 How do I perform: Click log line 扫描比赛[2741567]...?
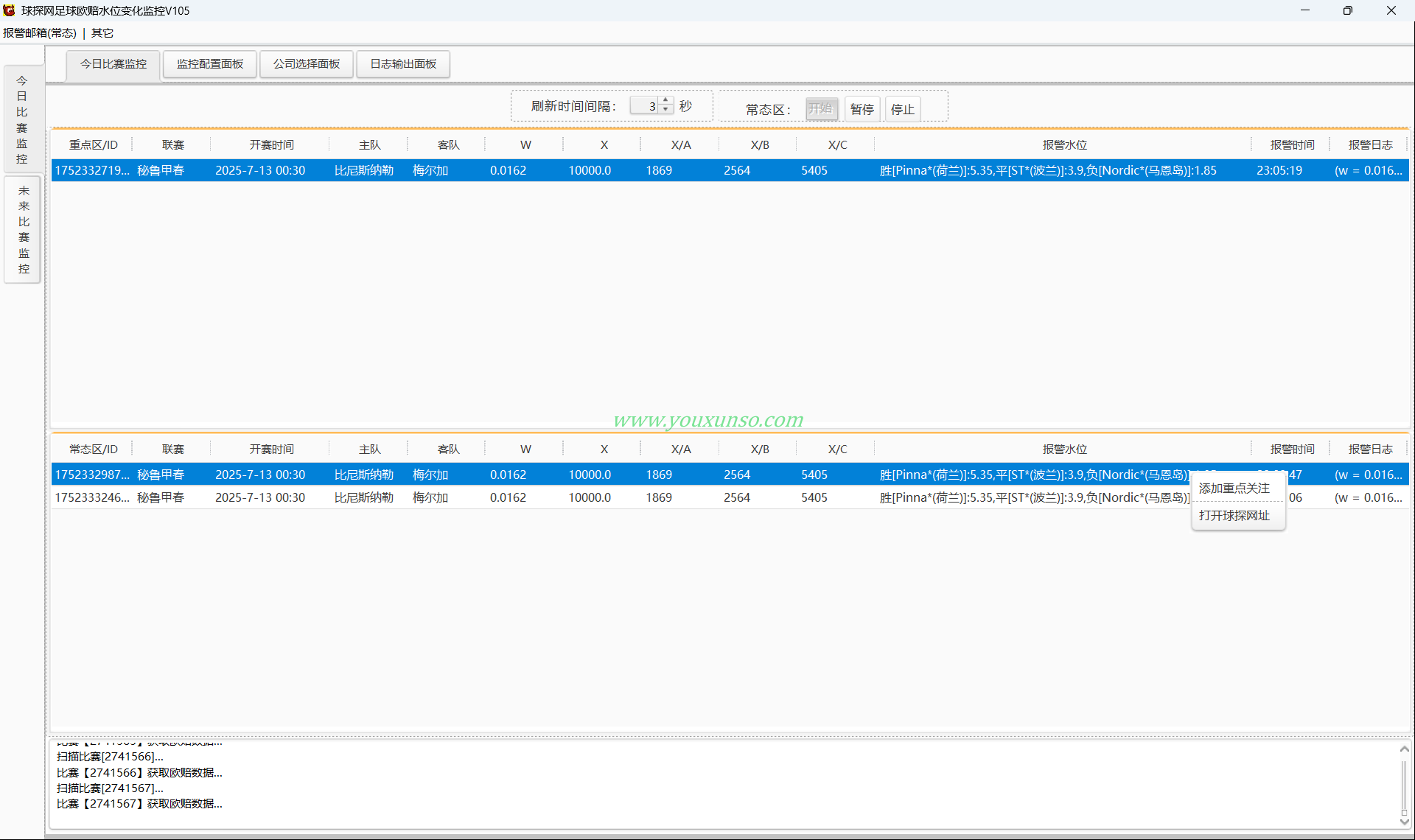click(110, 788)
